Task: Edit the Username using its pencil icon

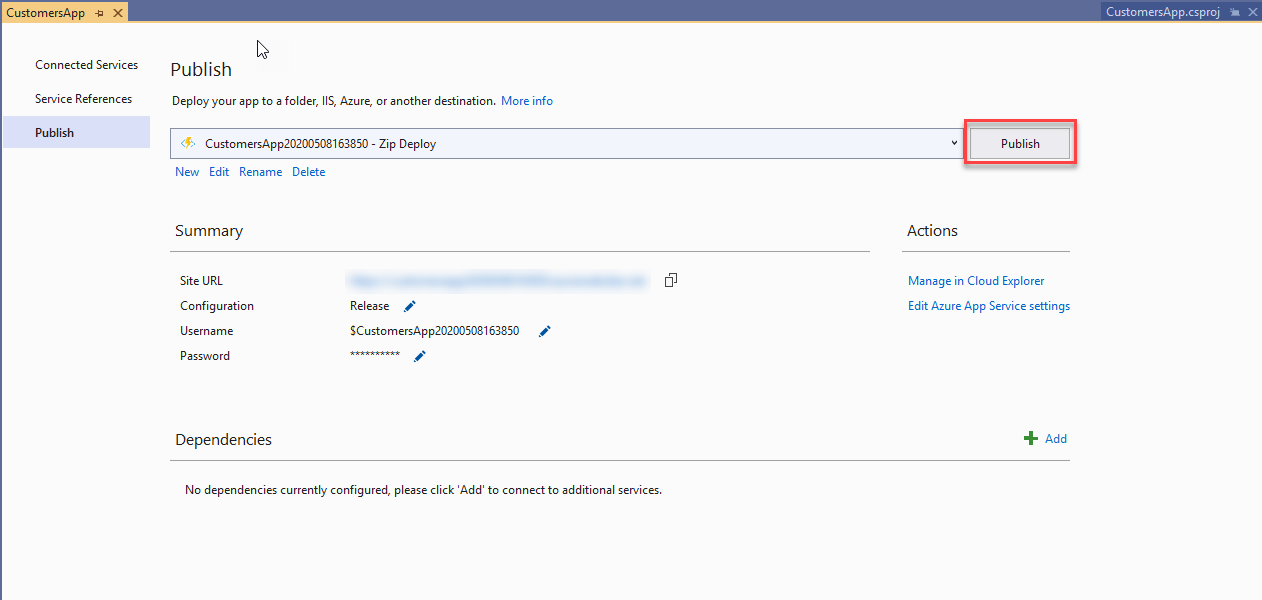Action: [545, 331]
